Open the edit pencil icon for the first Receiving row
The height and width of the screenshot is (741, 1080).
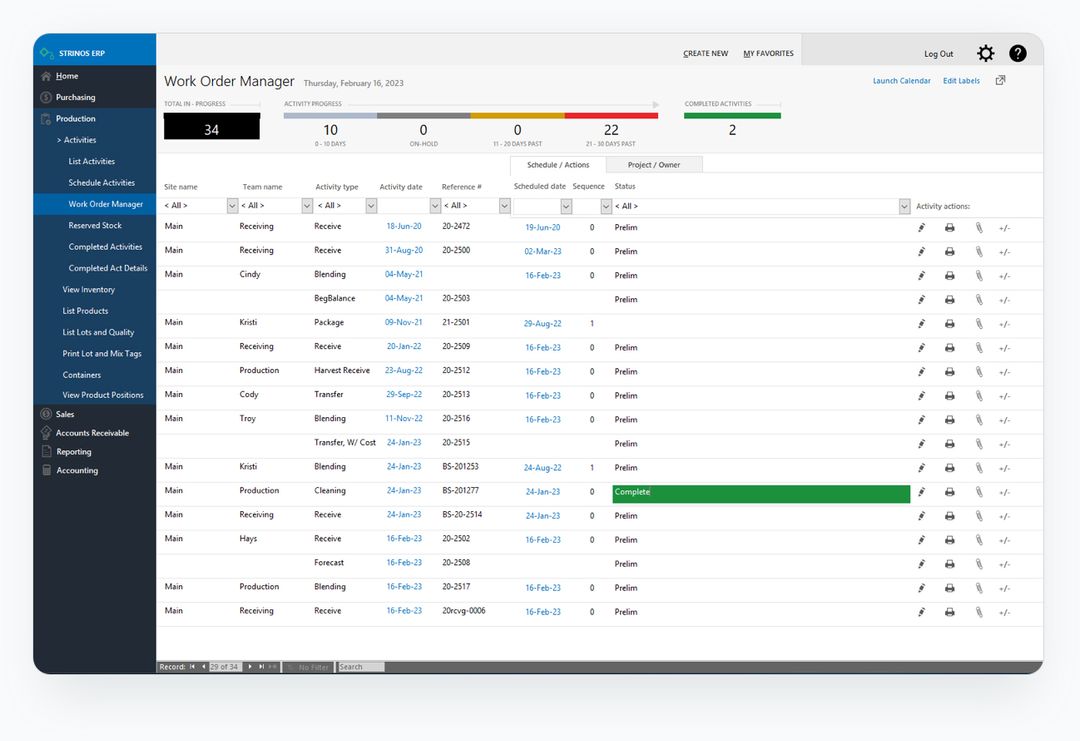tap(921, 227)
